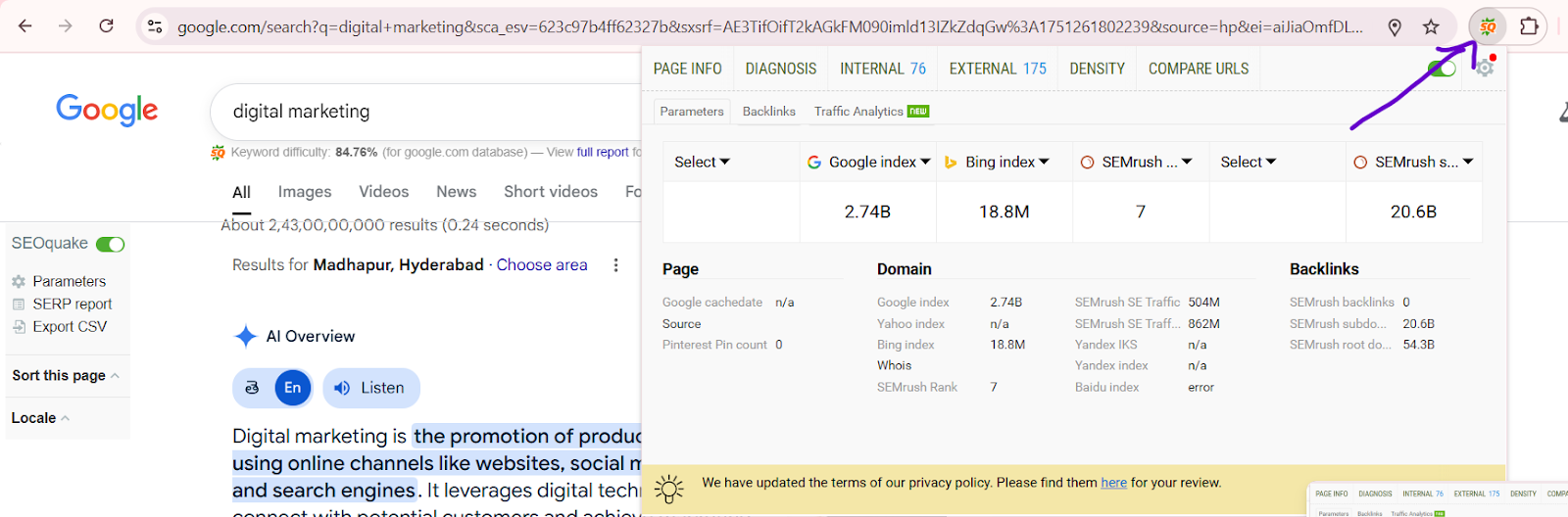Screen dimensions: 1568x517
Task: Click the SEMrush icon in SEMrush Rank column
Action: tap(1087, 163)
